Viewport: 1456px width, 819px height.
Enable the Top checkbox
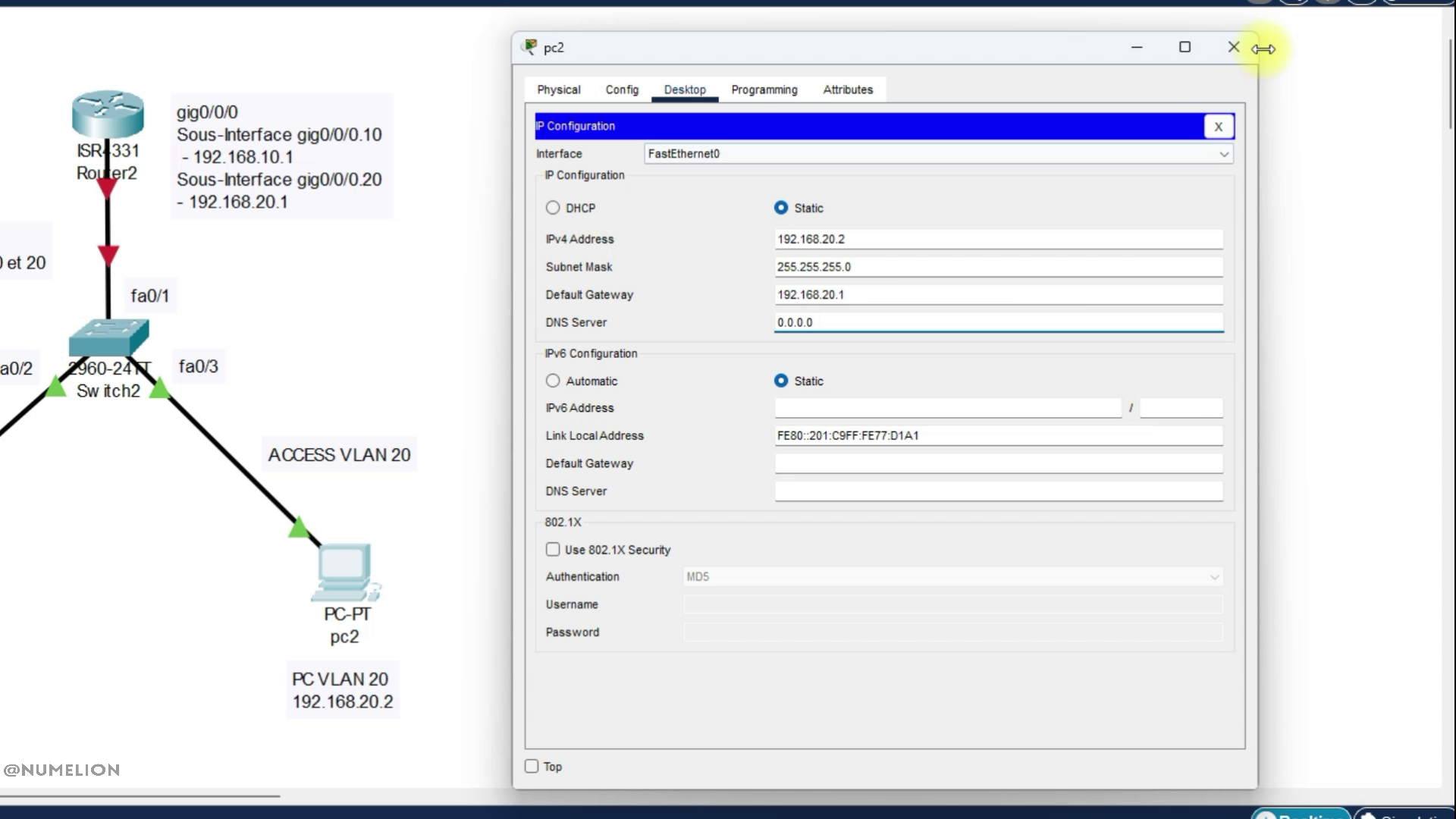coord(531,766)
